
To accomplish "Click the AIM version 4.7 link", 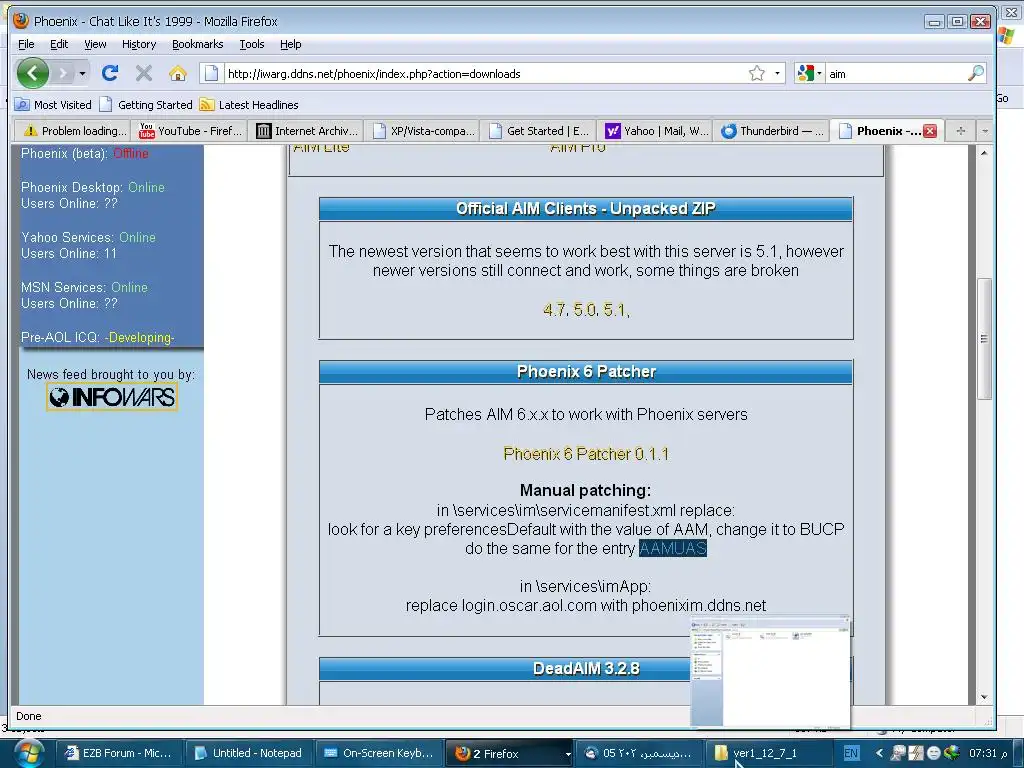I will [554, 310].
